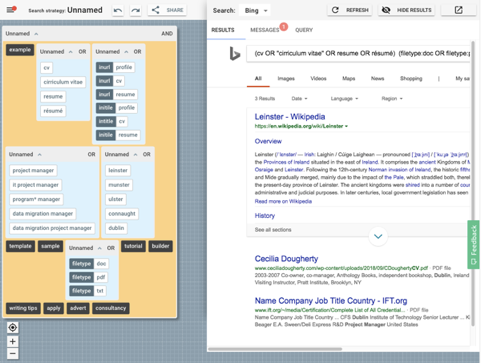The width and height of the screenshot is (481, 363).
Task: Open the History section link
Action: (x=265, y=216)
